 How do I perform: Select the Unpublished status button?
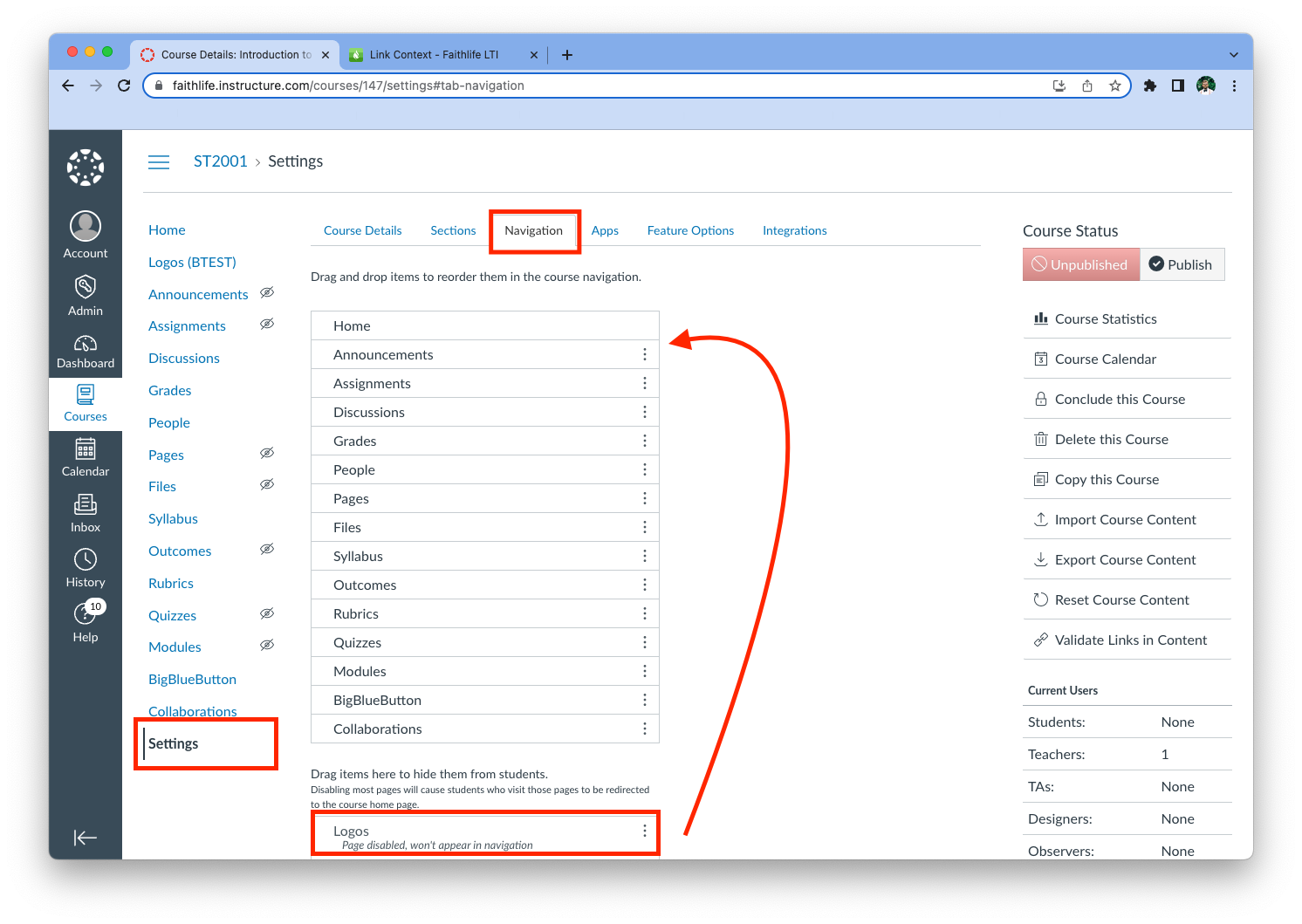(x=1081, y=264)
